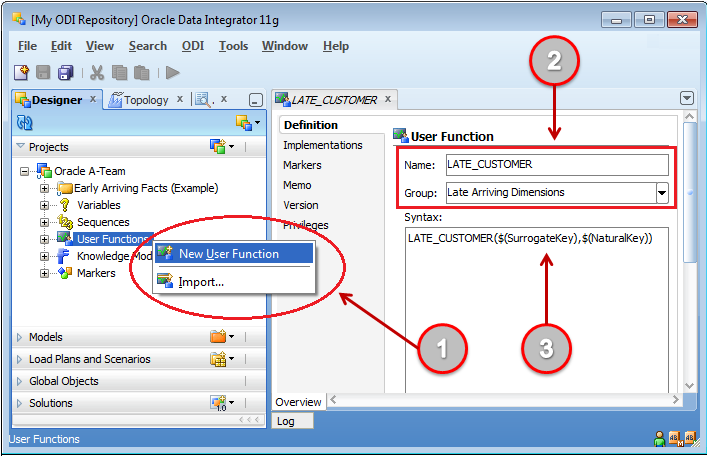Click the first AB status bar icon
The image size is (708, 457).
point(675,438)
